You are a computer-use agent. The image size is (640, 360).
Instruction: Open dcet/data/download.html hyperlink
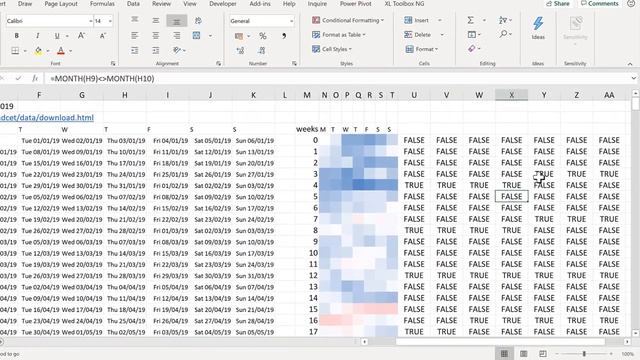point(47,118)
